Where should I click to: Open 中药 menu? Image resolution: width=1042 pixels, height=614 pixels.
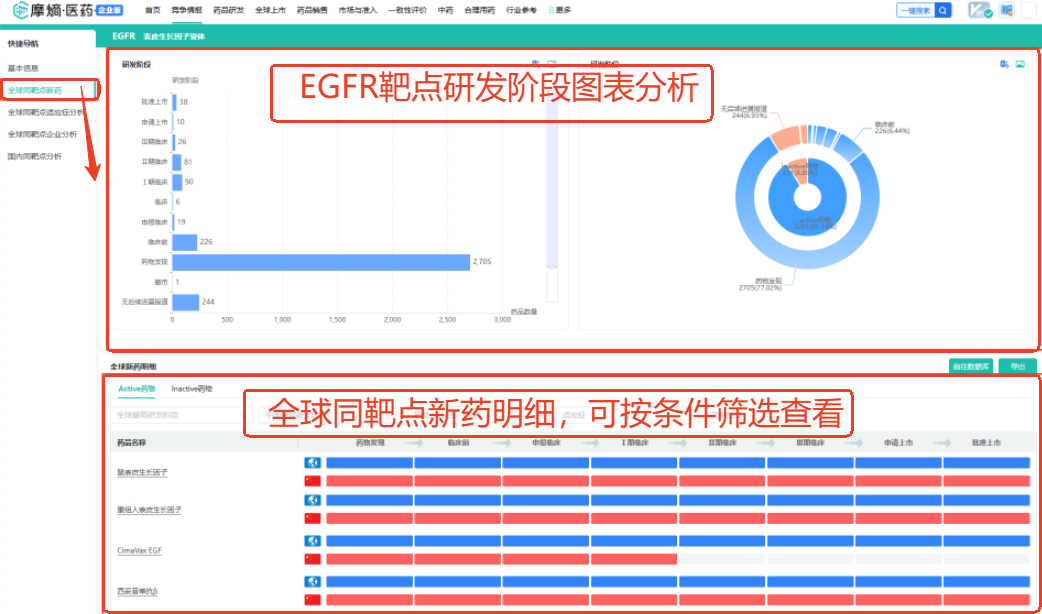pos(445,10)
